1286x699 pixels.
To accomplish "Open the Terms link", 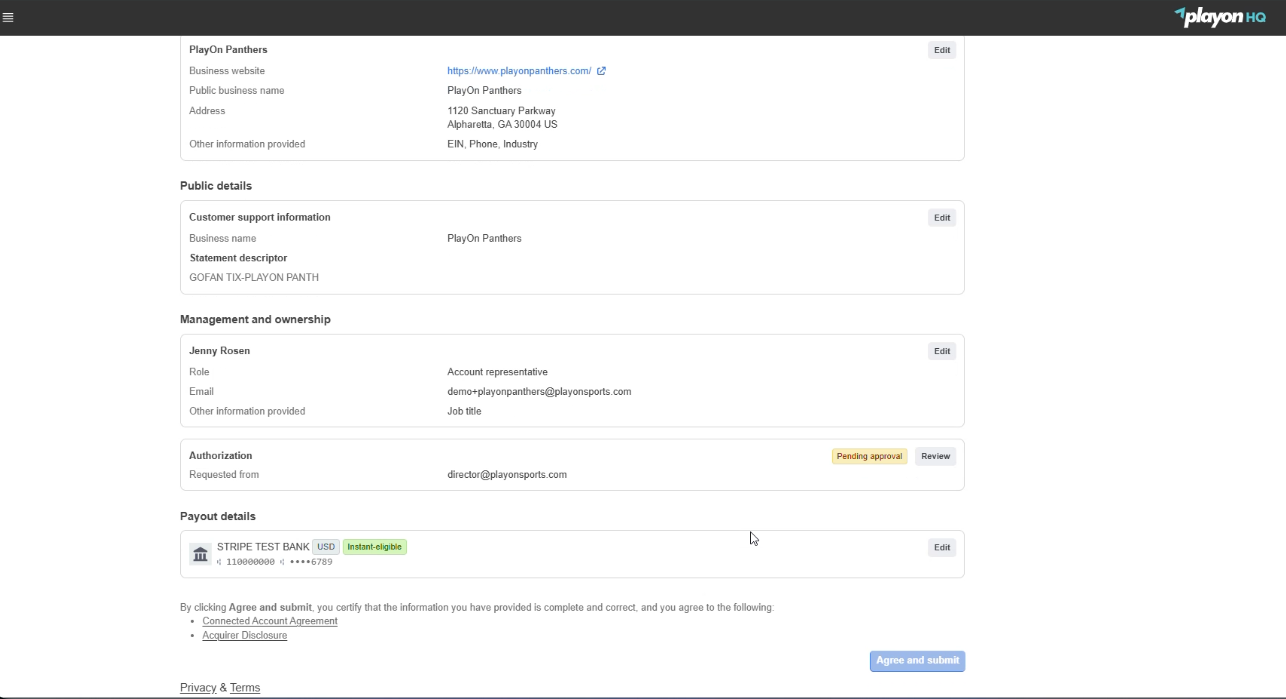I will click(x=245, y=688).
